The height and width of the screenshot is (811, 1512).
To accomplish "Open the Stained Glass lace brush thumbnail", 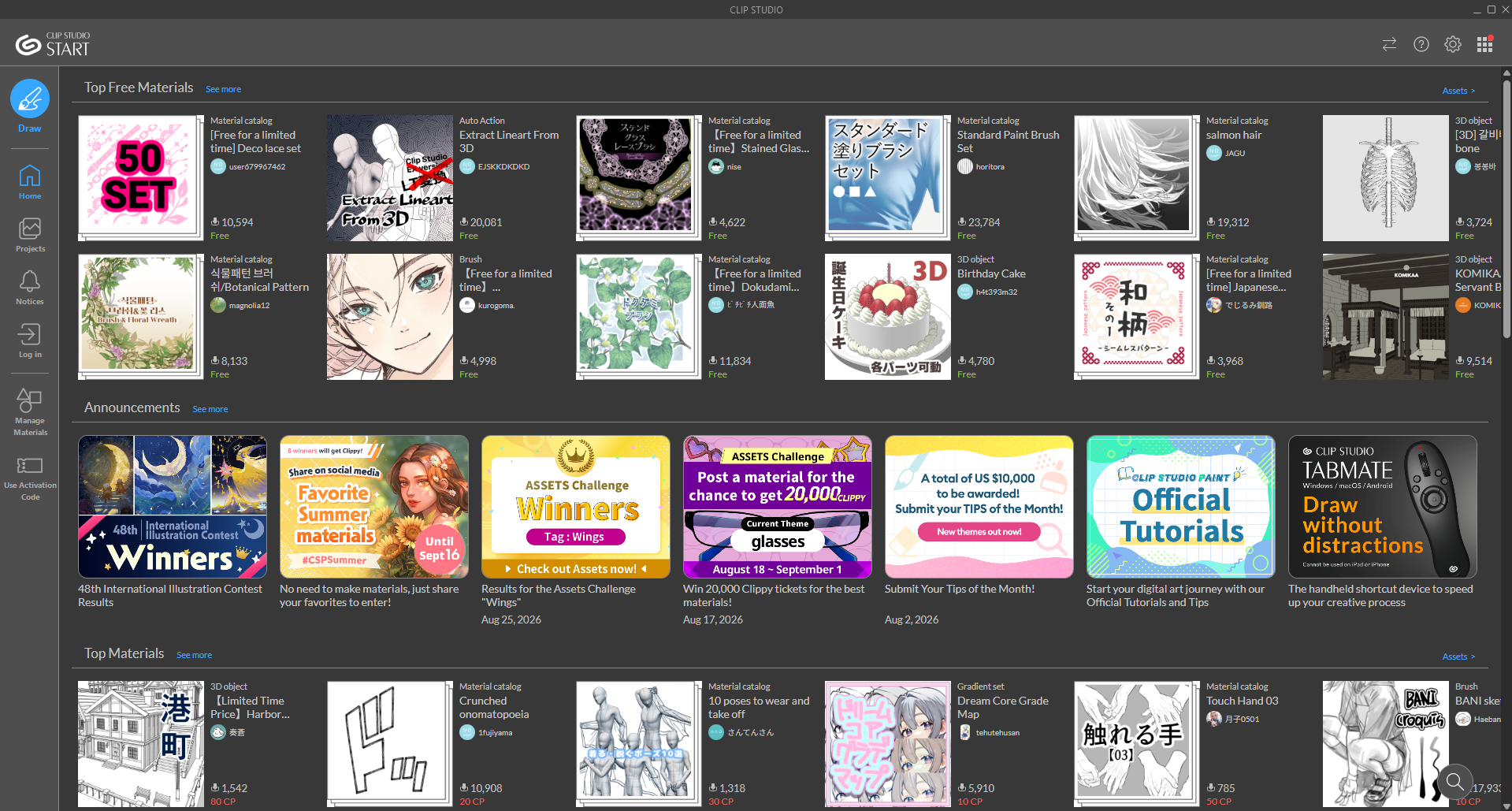I will pyautogui.click(x=639, y=178).
